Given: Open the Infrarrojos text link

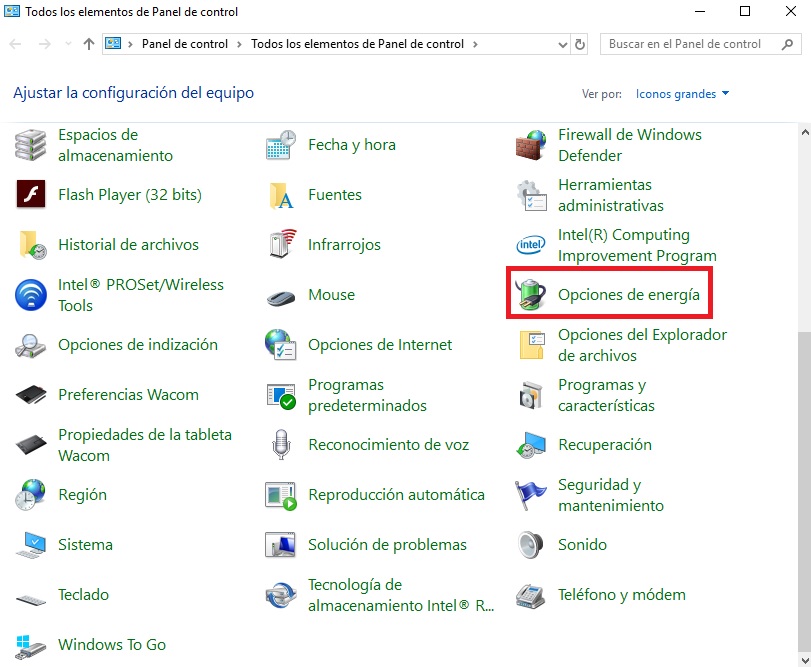Looking at the screenshot, I should click(x=344, y=245).
